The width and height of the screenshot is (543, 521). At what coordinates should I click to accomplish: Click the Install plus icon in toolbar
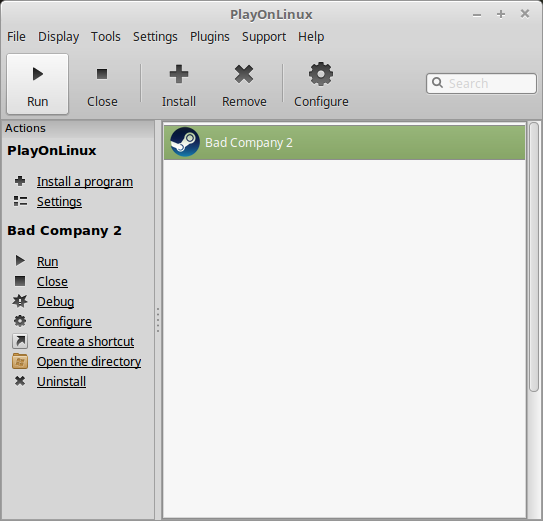coord(179,74)
